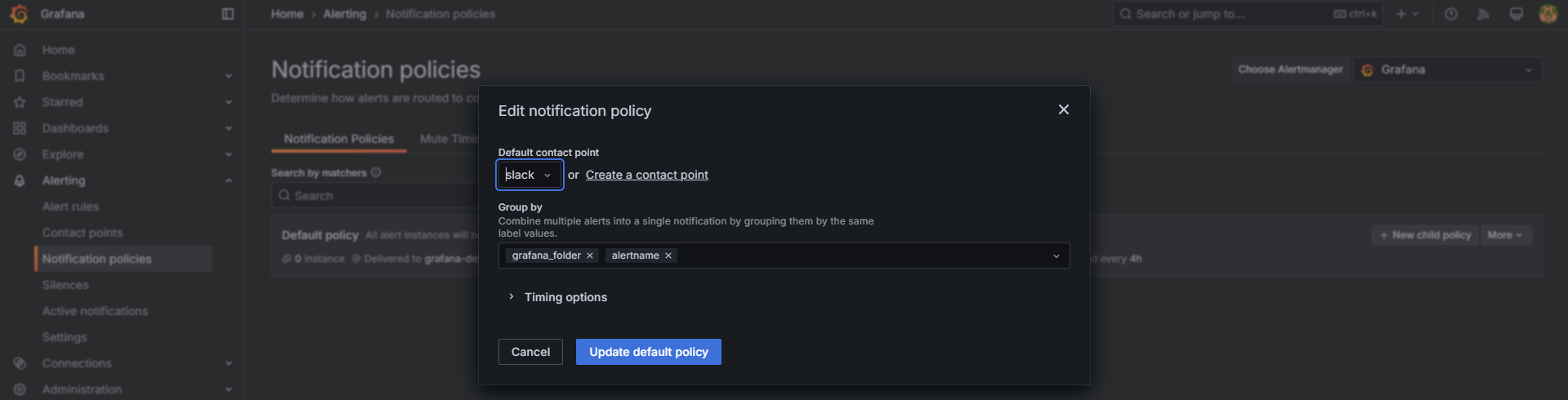Expand the Group by labels dropdown
1568x400 pixels.
(1056, 256)
